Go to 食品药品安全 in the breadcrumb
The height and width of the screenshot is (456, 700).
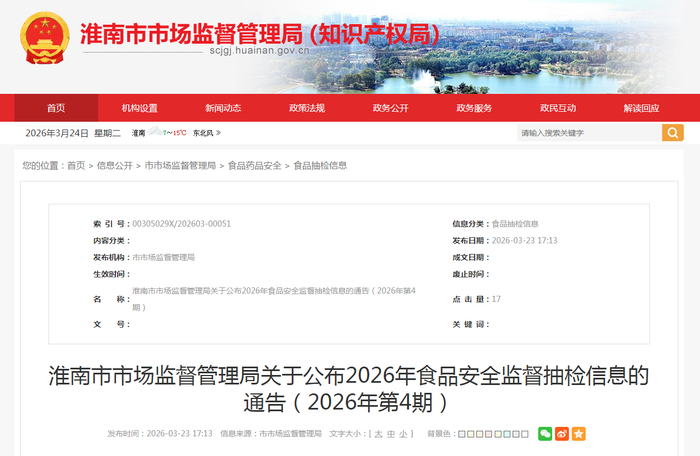pos(255,166)
